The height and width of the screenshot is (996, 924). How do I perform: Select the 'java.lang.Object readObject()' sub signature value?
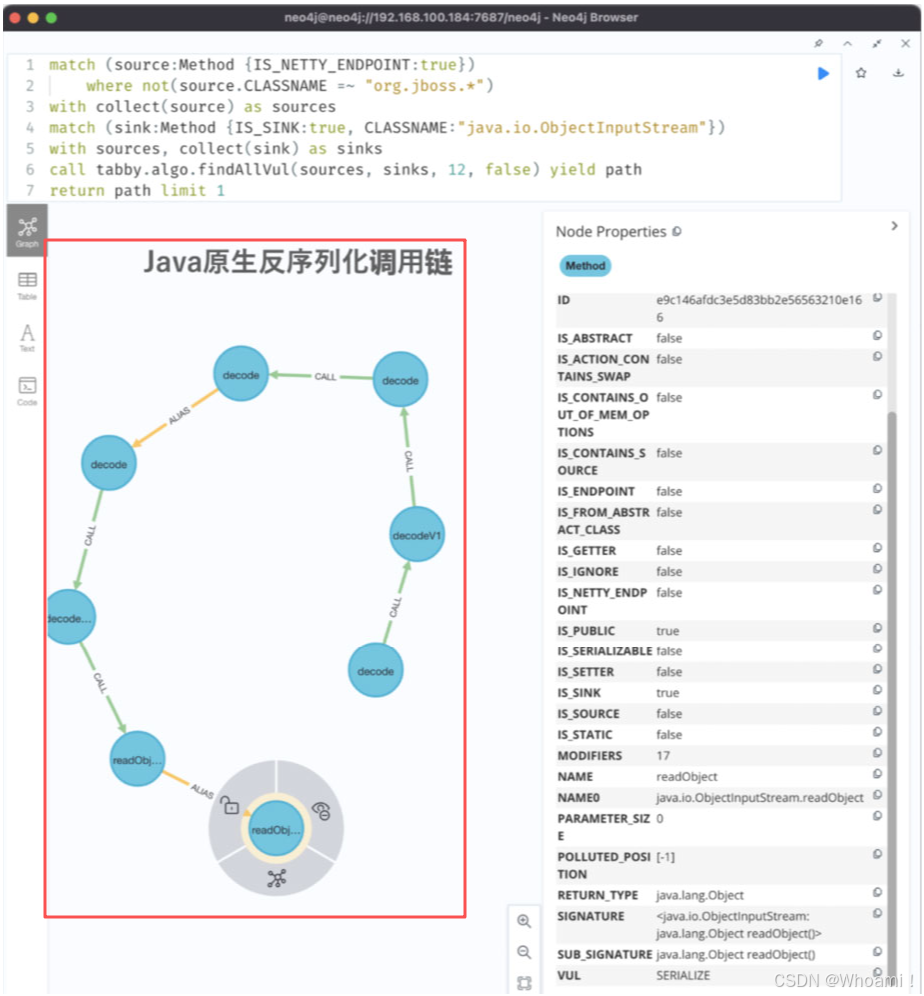click(735, 954)
